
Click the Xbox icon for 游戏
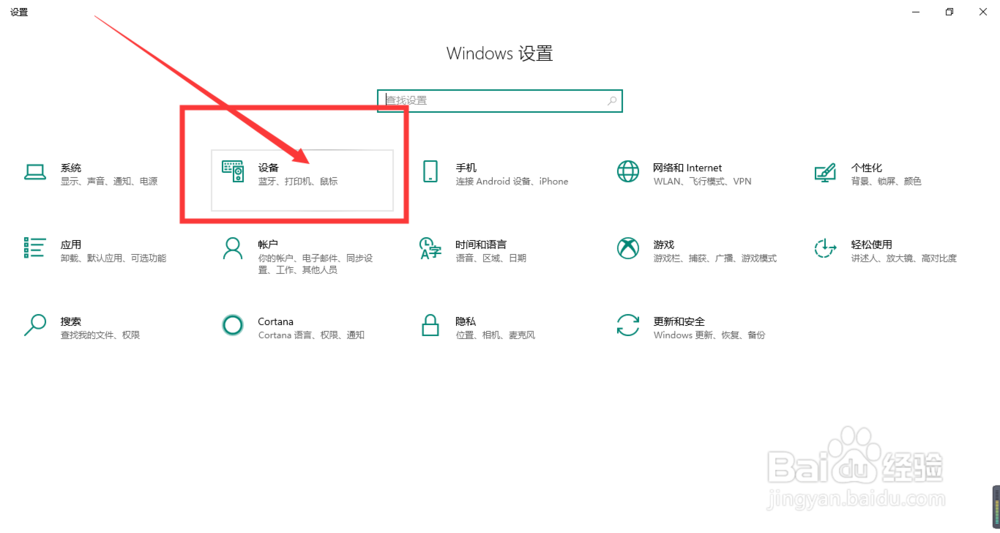tap(628, 248)
